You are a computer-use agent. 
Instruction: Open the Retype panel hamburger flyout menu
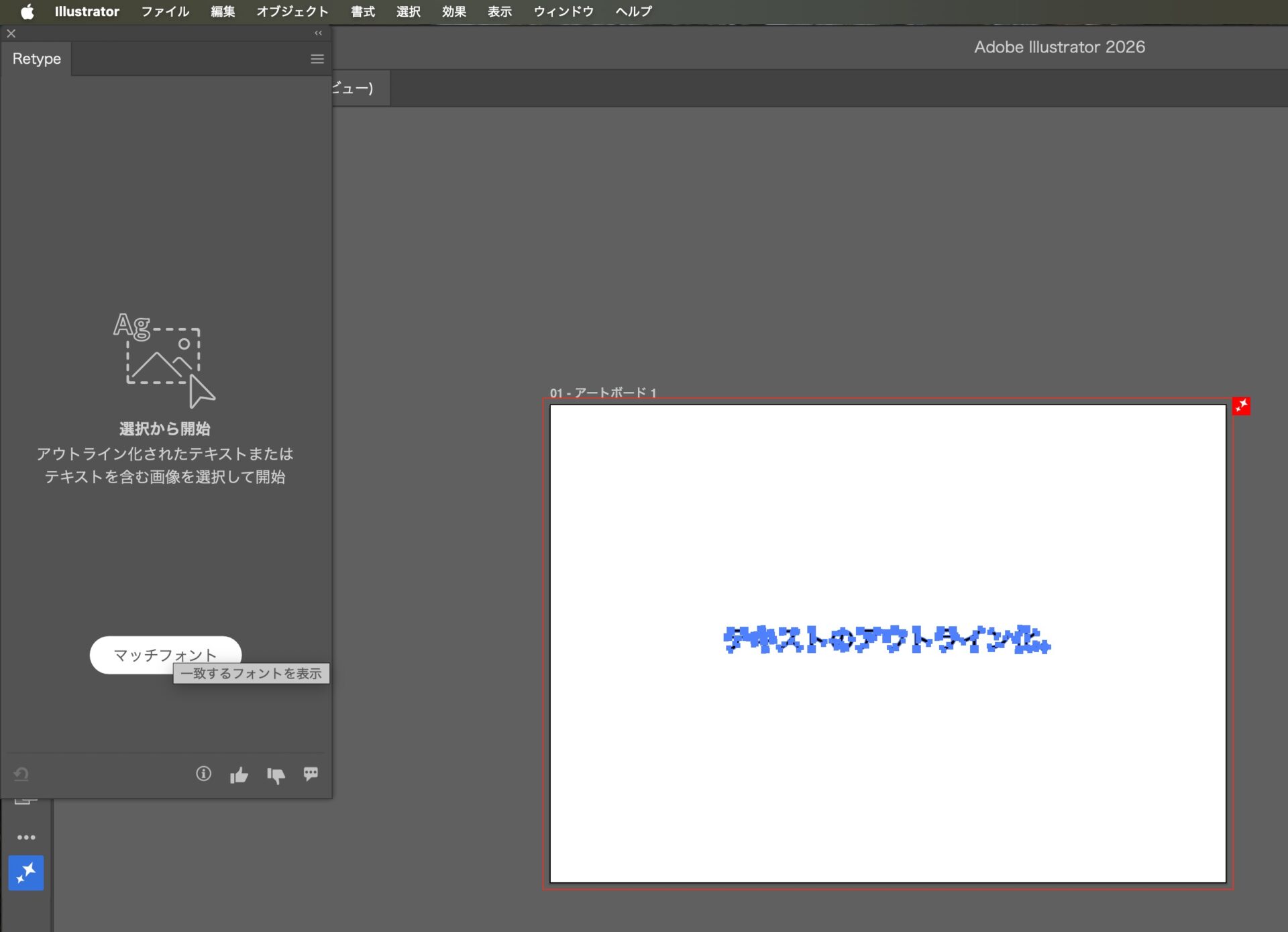[x=316, y=59]
